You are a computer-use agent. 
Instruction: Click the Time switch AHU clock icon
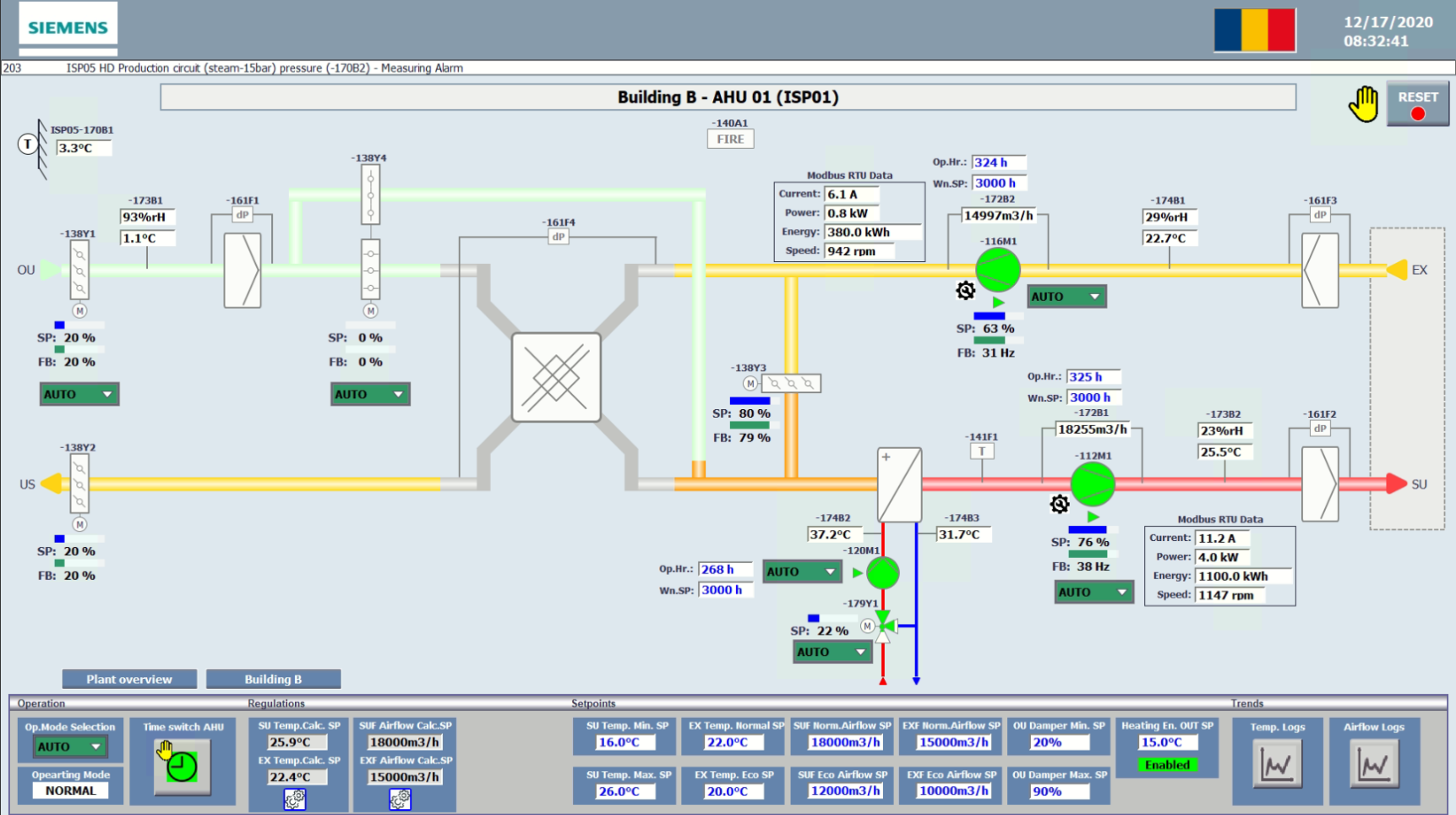tap(182, 766)
